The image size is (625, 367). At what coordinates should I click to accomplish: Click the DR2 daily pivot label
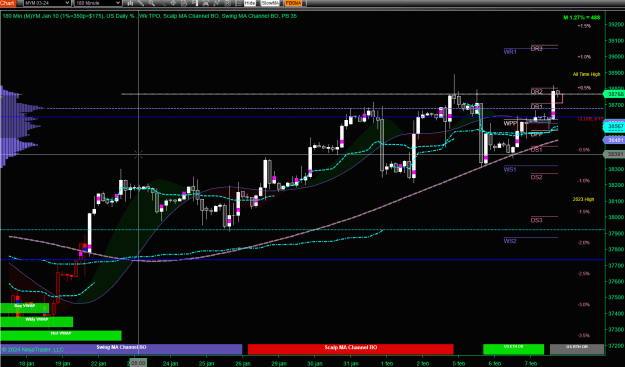click(537, 92)
